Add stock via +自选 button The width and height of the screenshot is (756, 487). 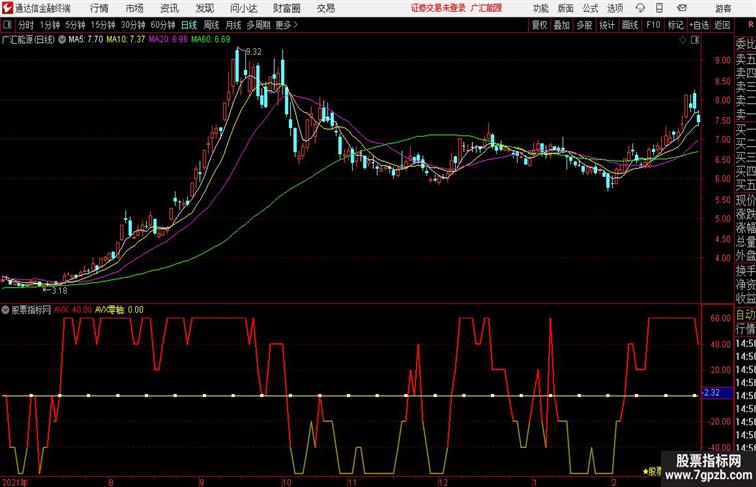[699, 25]
